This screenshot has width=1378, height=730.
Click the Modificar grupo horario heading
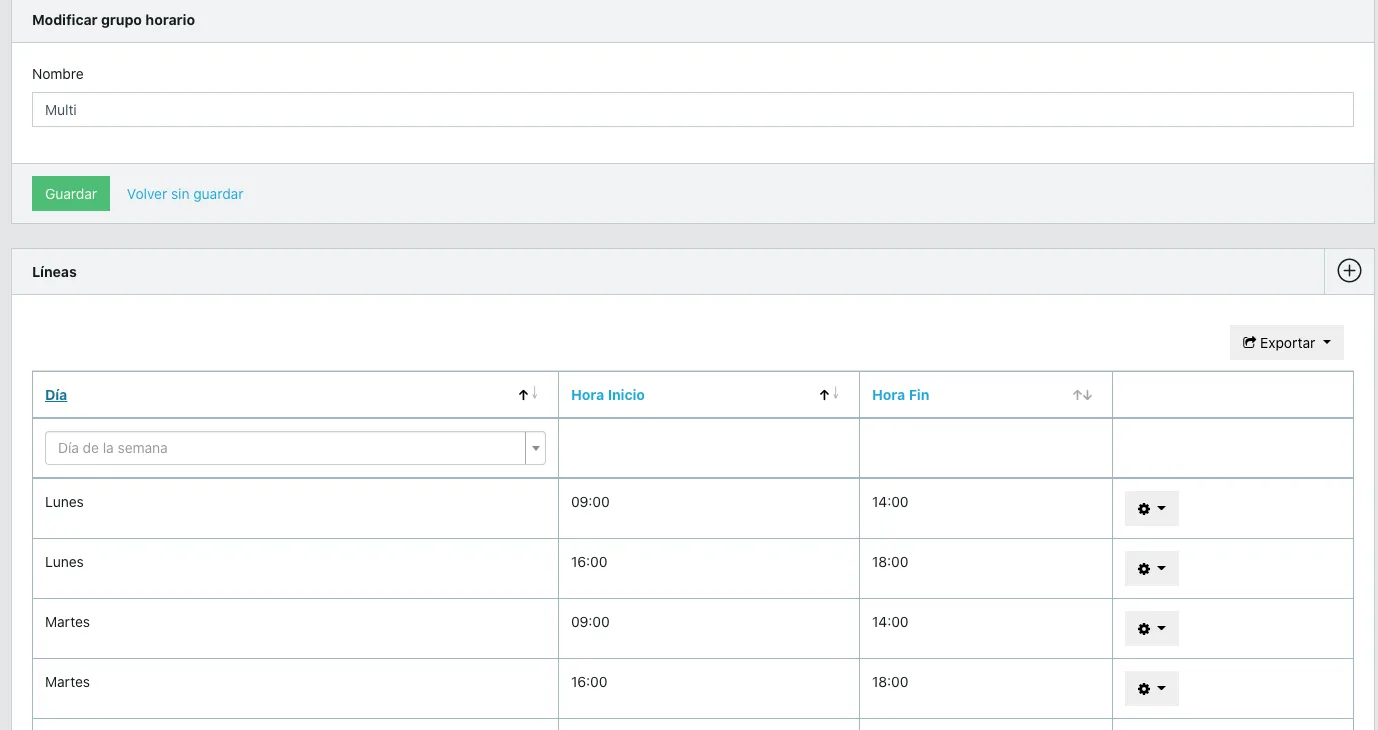click(113, 20)
